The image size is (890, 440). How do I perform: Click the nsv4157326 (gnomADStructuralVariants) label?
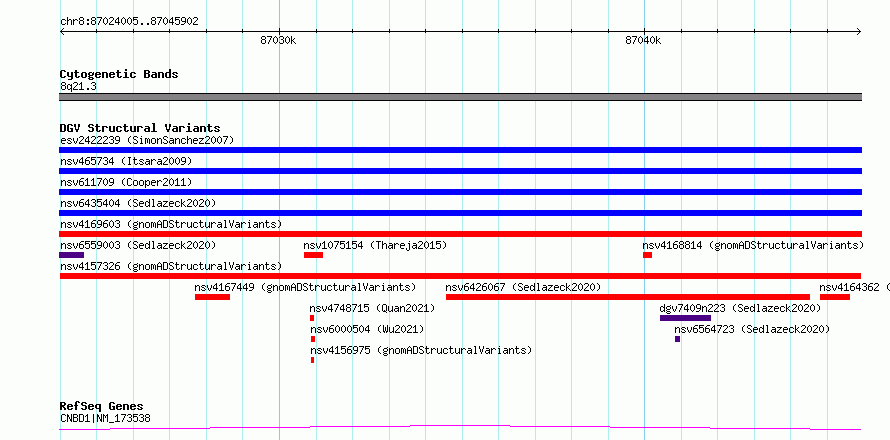point(171,266)
